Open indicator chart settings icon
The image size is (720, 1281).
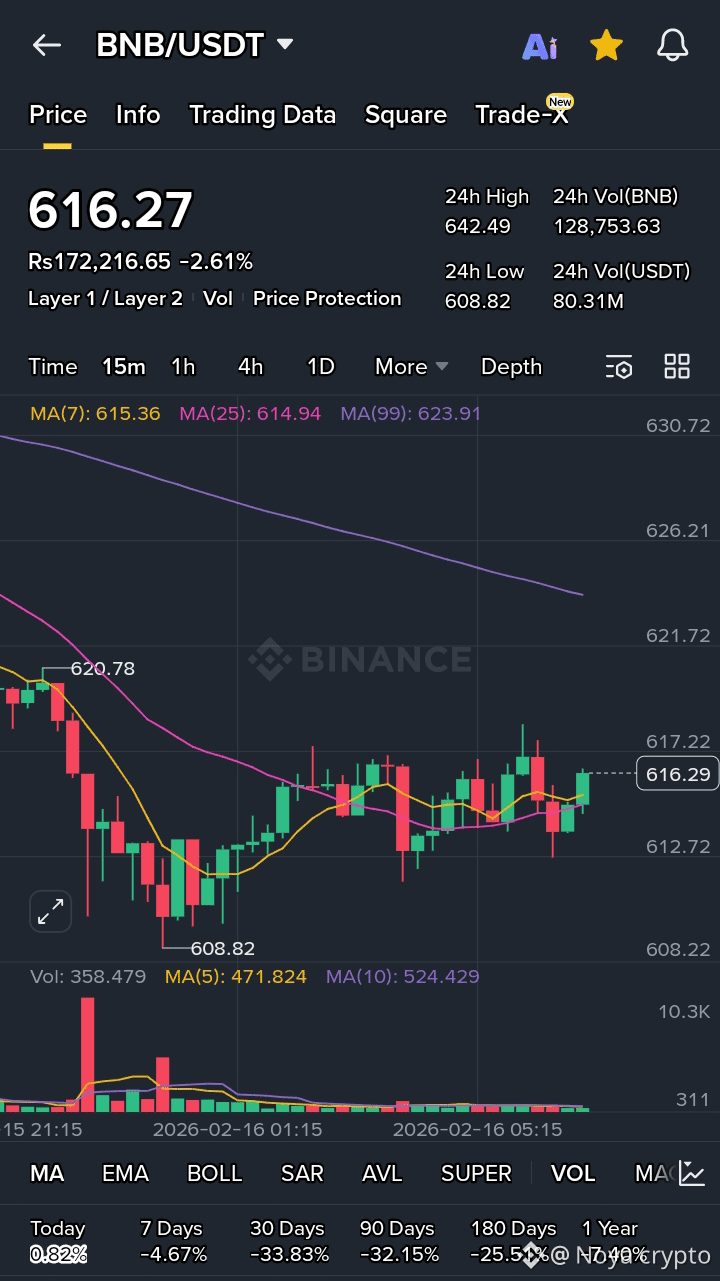(x=692, y=1173)
